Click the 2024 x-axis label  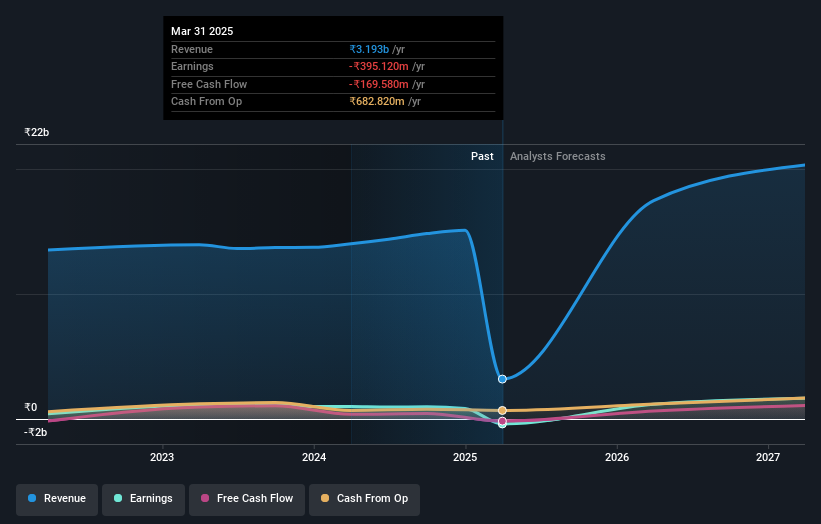coord(314,457)
